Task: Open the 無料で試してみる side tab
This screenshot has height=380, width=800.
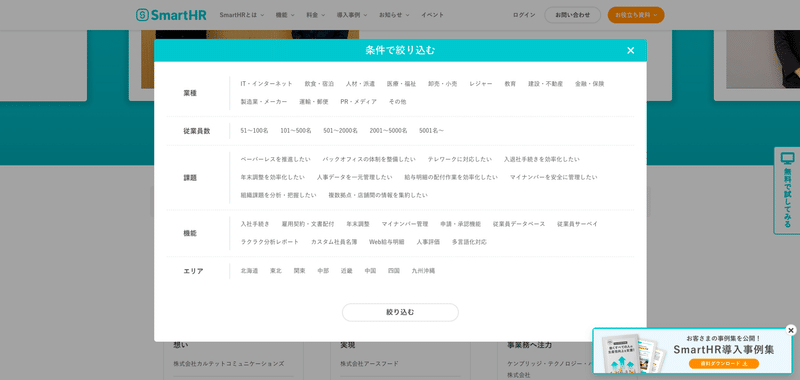Action: pos(787,191)
